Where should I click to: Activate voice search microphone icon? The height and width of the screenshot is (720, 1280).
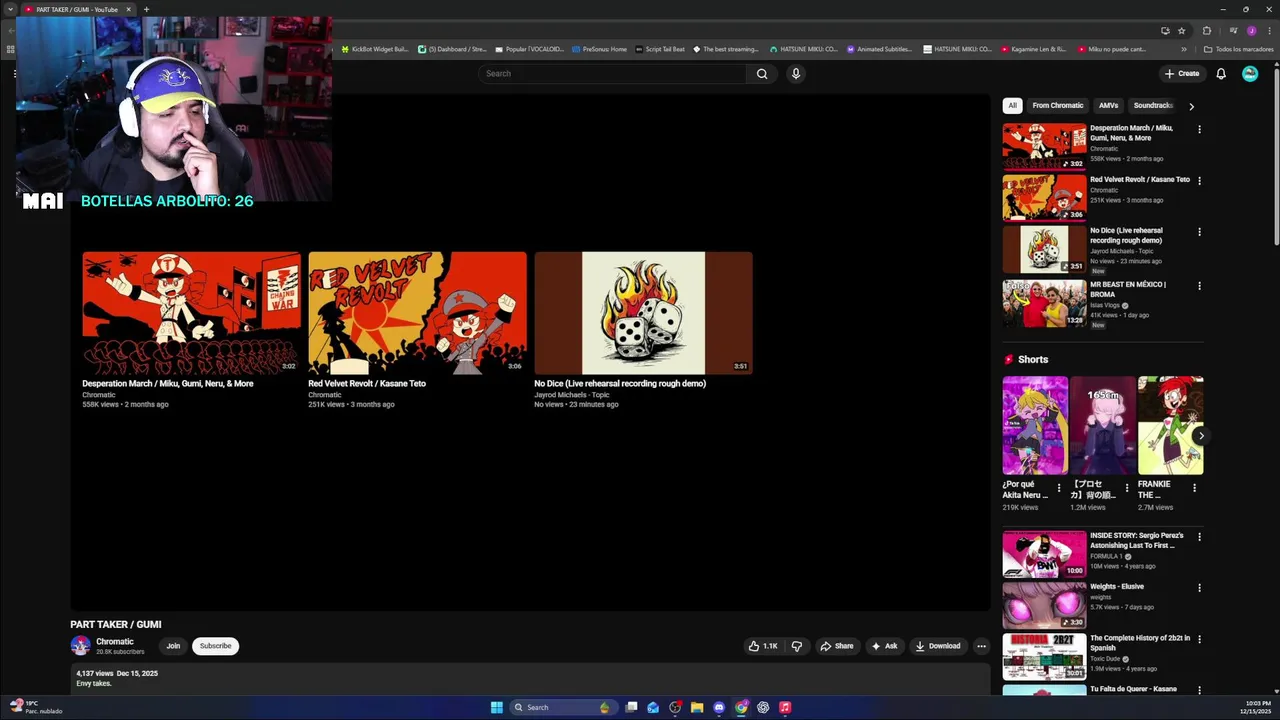coord(796,73)
